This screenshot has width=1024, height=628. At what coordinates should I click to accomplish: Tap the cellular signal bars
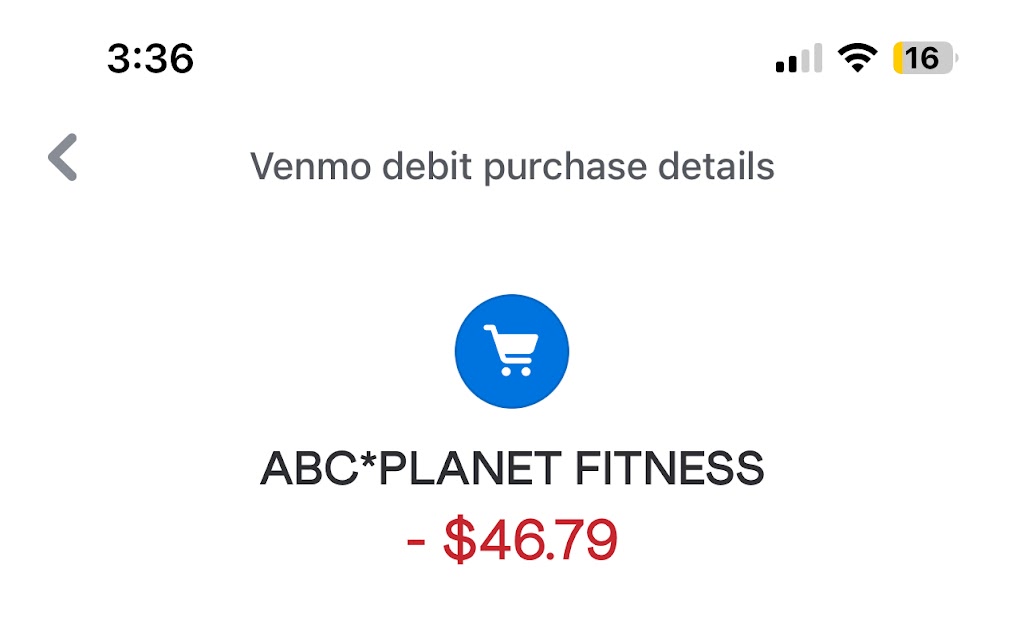point(798,59)
